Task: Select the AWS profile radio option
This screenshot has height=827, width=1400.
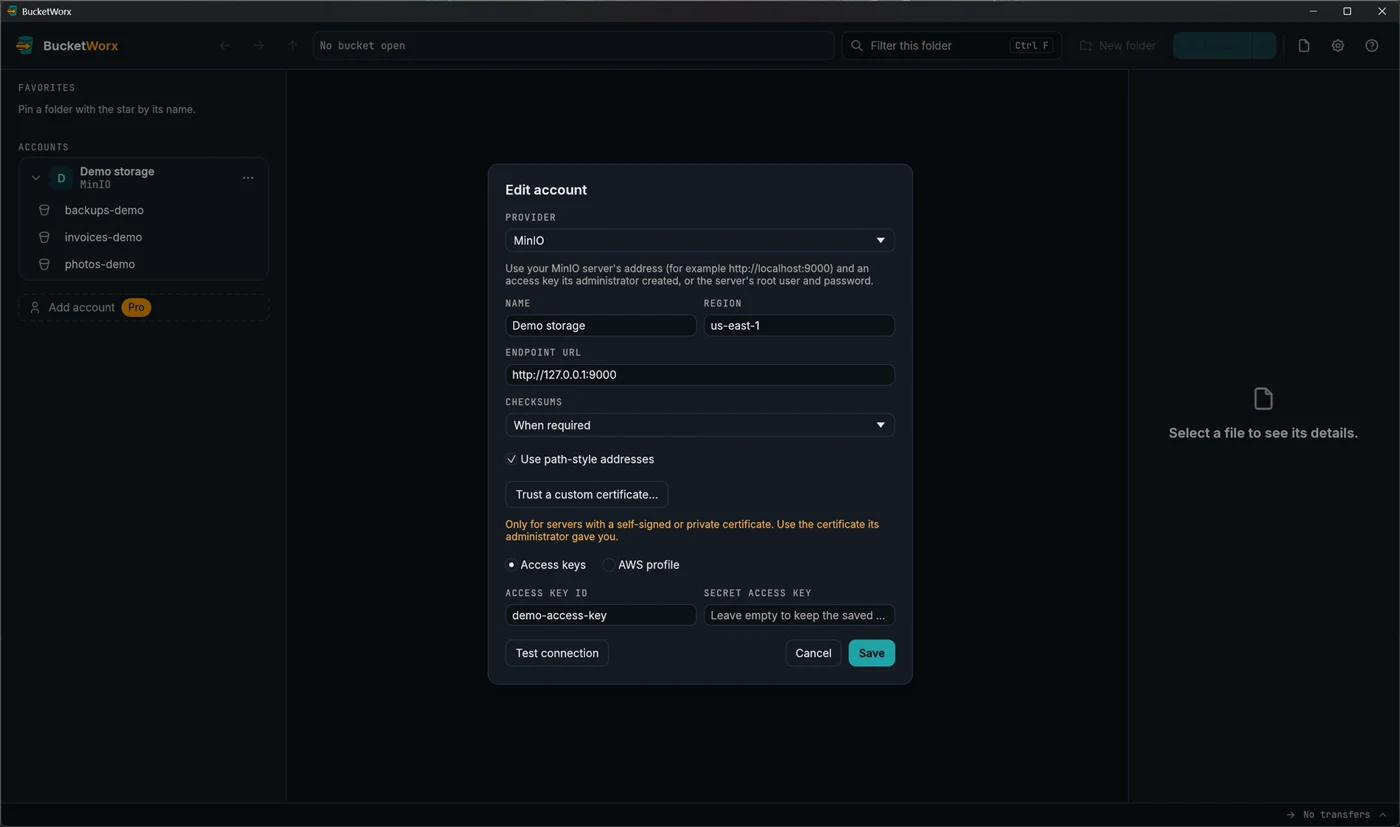Action: [608, 565]
